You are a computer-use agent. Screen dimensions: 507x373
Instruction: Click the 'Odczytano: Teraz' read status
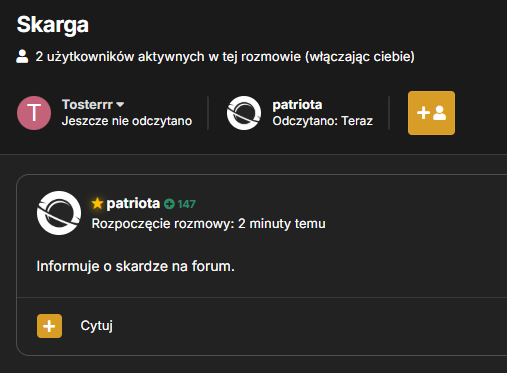point(323,121)
